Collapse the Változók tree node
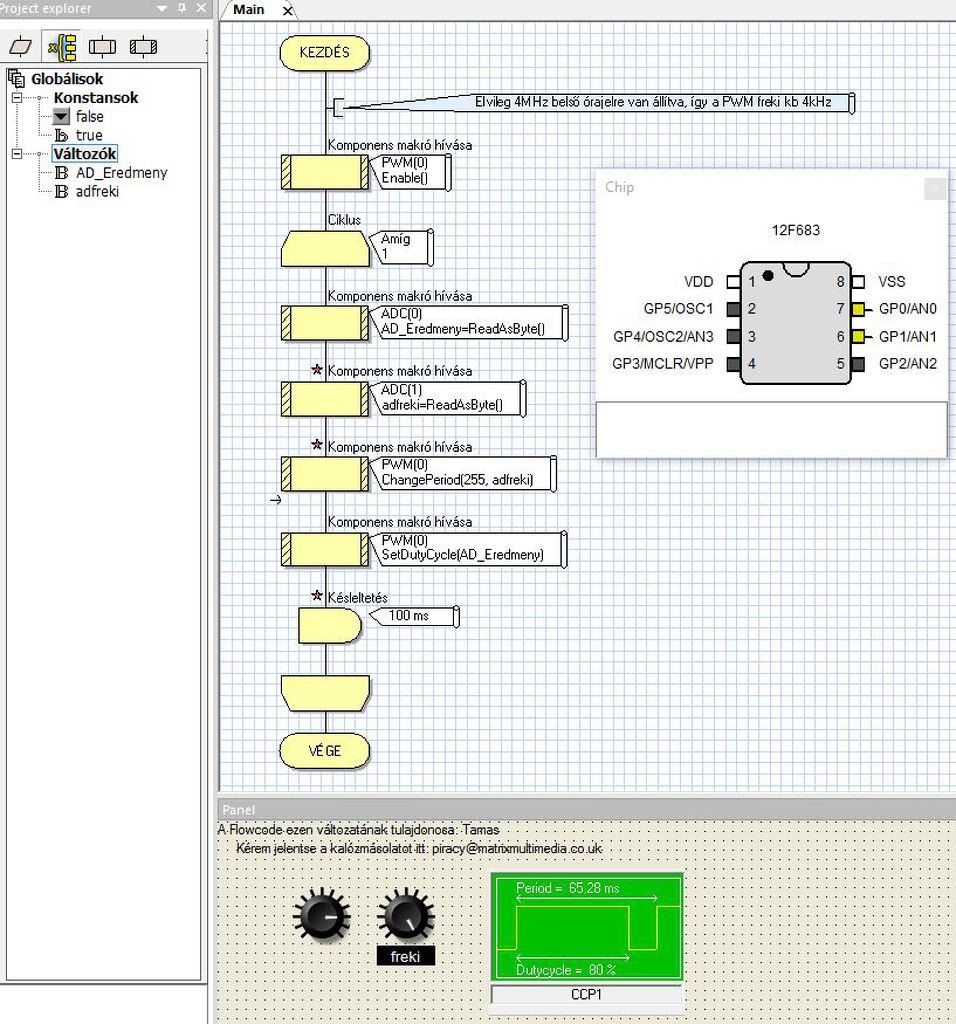The height and width of the screenshot is (1024, 956). coord(17,154)
